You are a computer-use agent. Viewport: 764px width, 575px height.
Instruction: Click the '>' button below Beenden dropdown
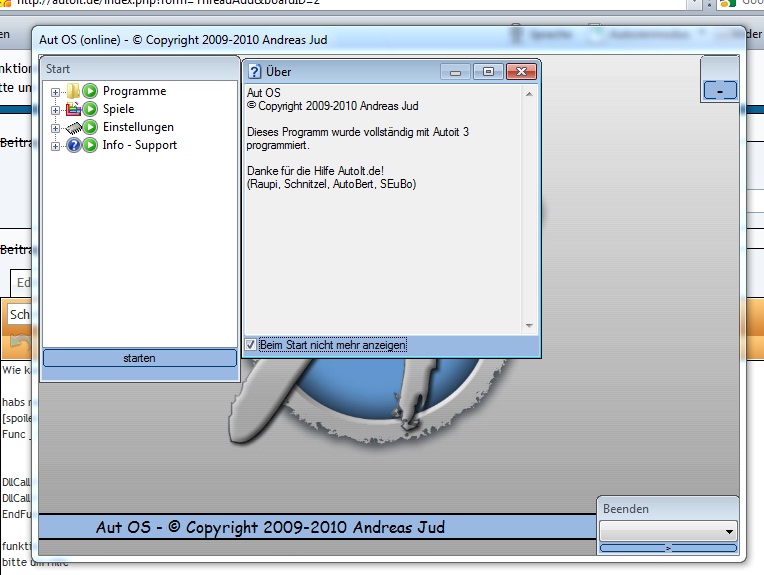tap(668, 548)
